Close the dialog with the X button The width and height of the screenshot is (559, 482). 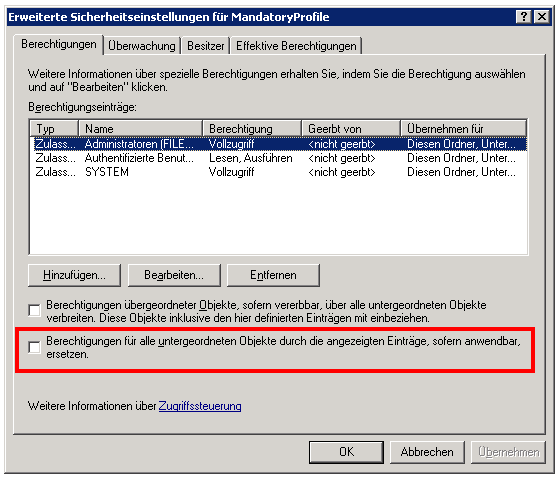pyautogui.click(x=542, y=17)
